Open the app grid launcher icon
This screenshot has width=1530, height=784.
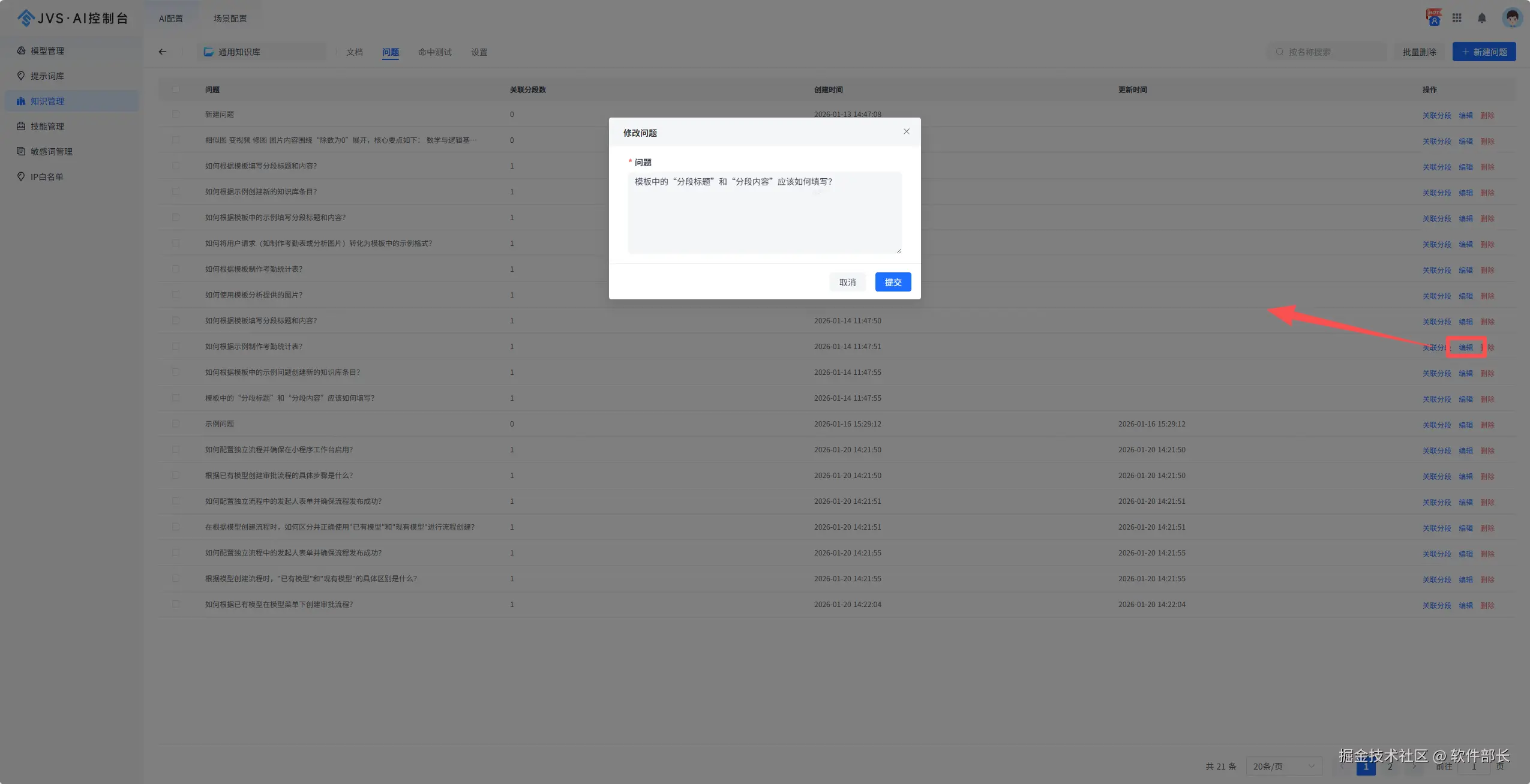(x=1457, y=18)
